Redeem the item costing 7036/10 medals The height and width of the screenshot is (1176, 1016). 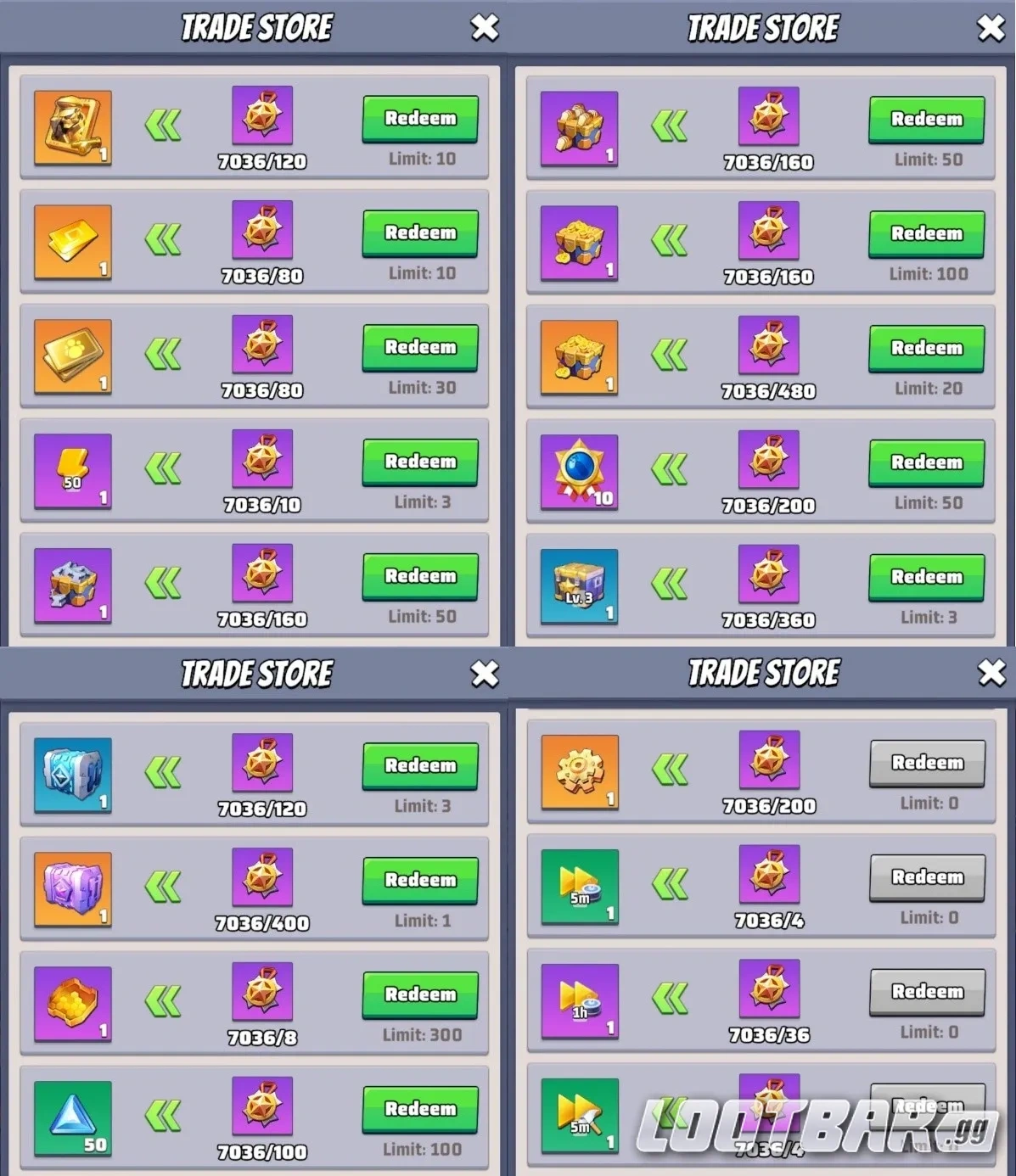[420, 462]
